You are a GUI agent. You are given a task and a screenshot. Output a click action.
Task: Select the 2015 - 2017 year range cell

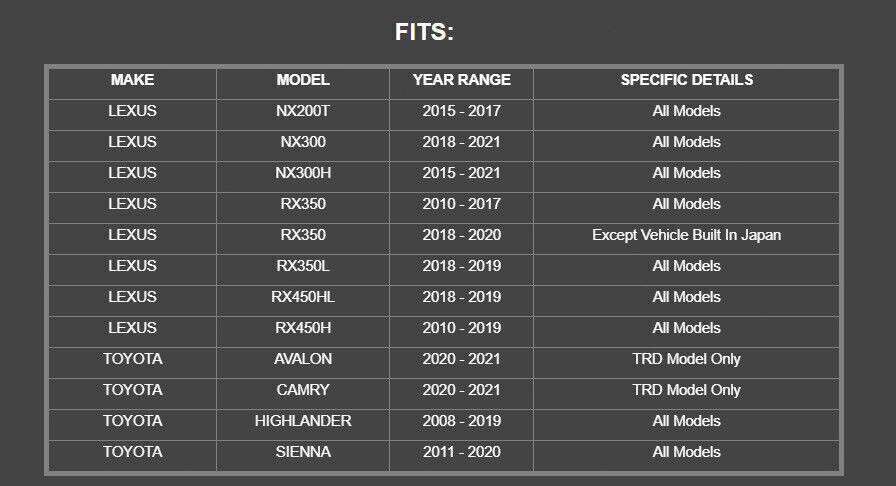click(461, 111)
